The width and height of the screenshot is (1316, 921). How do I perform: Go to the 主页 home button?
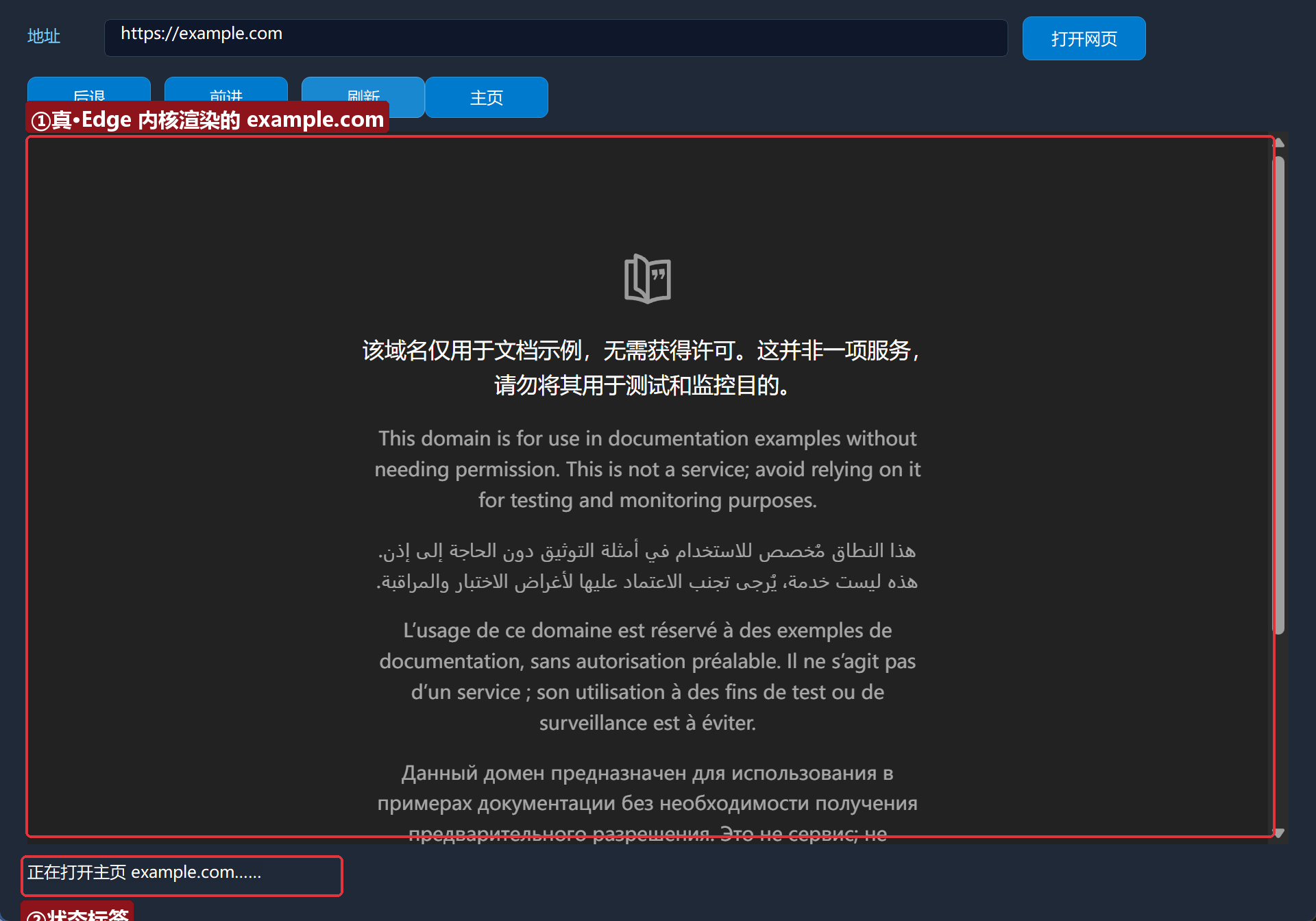(487, 97)
